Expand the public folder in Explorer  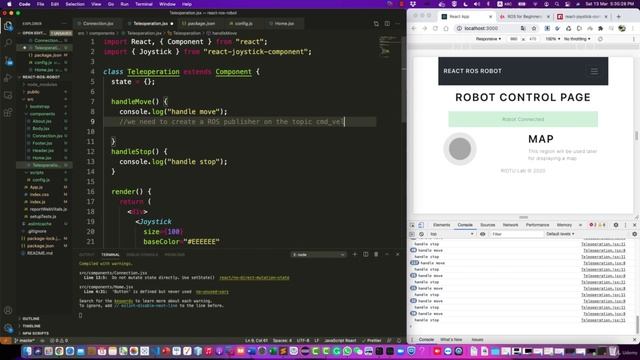coord(33,92)
